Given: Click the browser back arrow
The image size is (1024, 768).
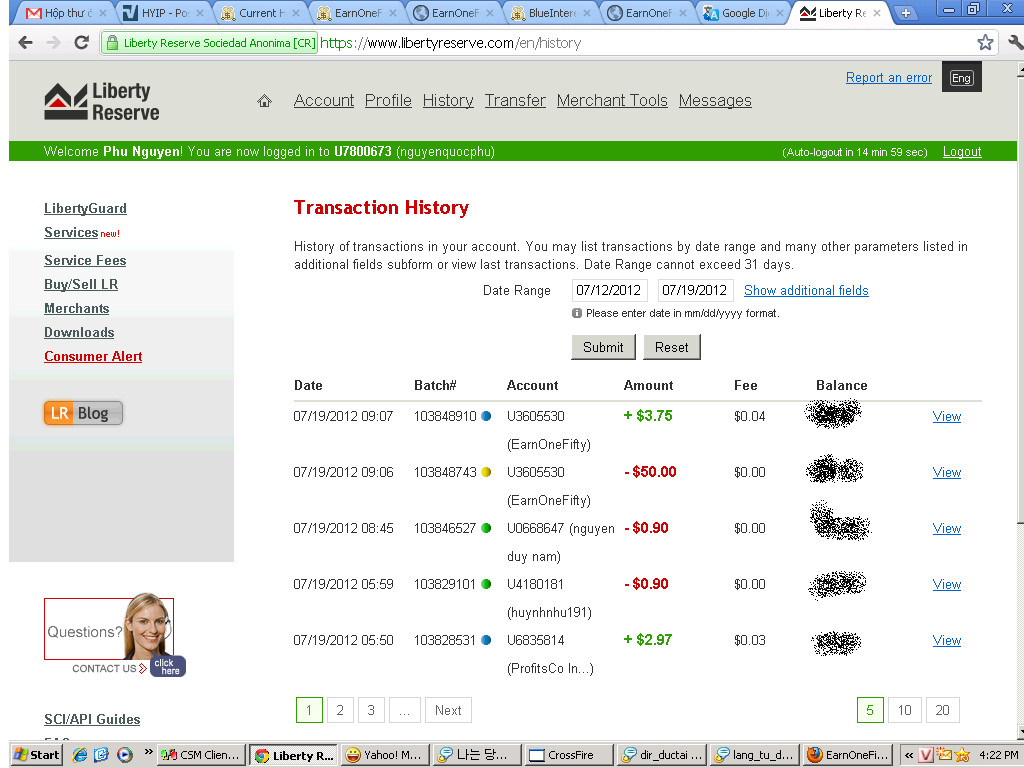Looking at the screenshot, I should pyautogui.click(x=25, y=43).
